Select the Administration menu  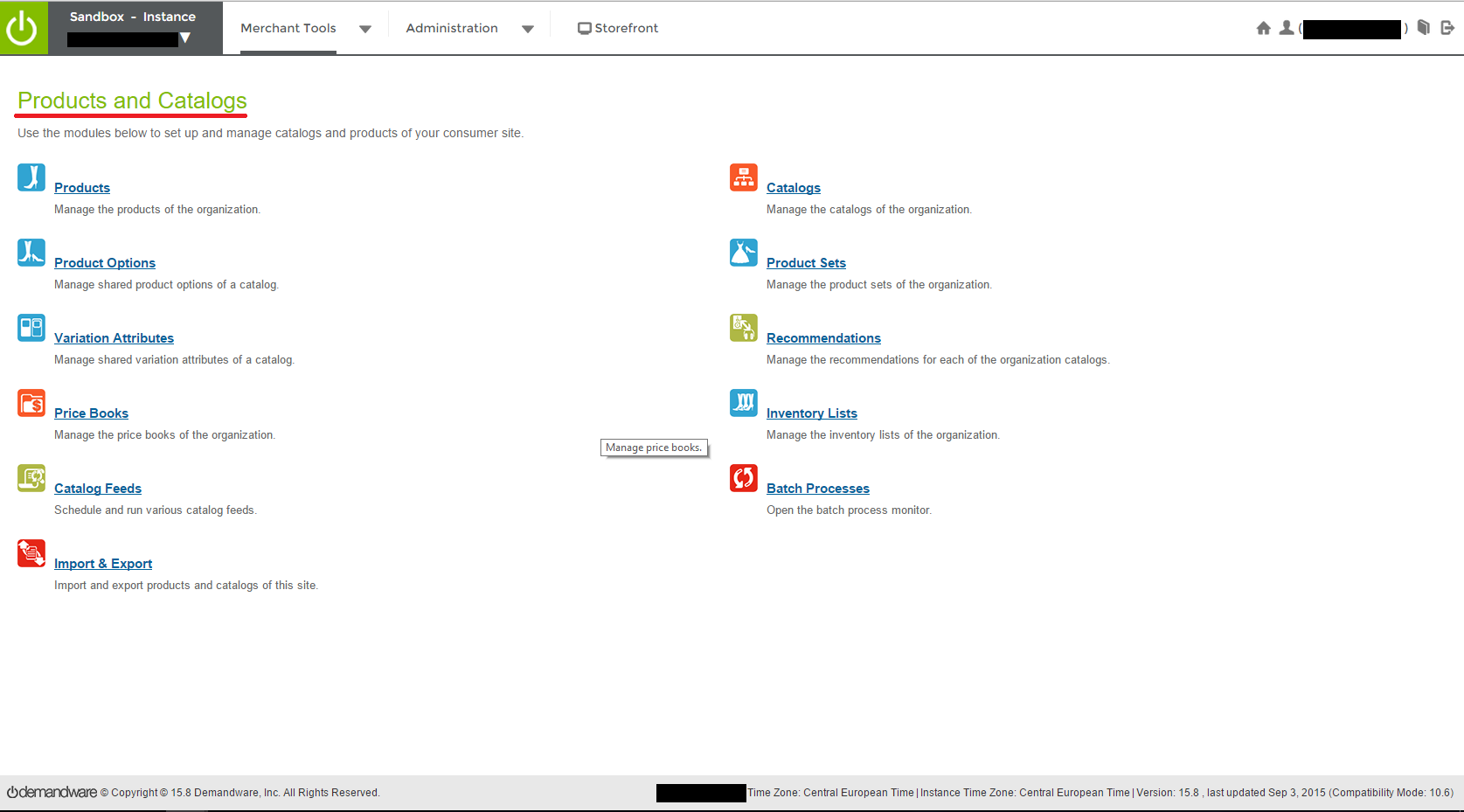click(x=452, y=28)
